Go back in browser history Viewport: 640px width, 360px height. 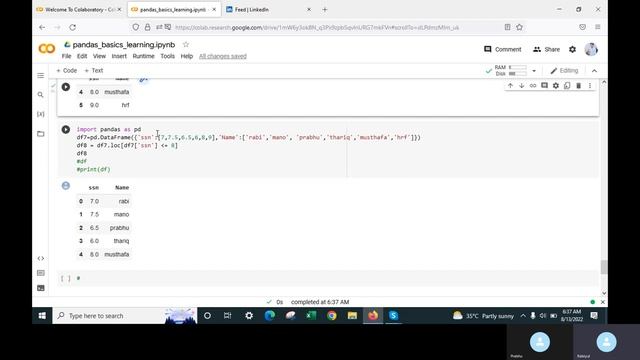click(42, 27)
